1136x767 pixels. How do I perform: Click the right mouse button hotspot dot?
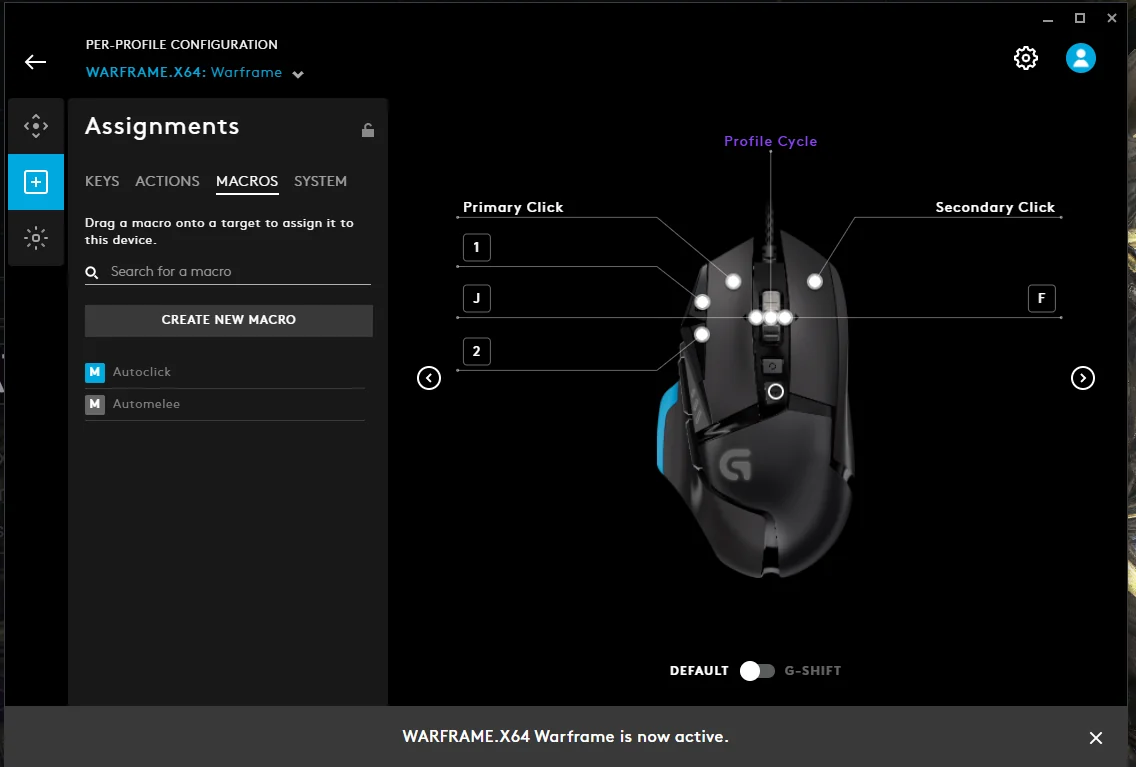coord(815,281)
